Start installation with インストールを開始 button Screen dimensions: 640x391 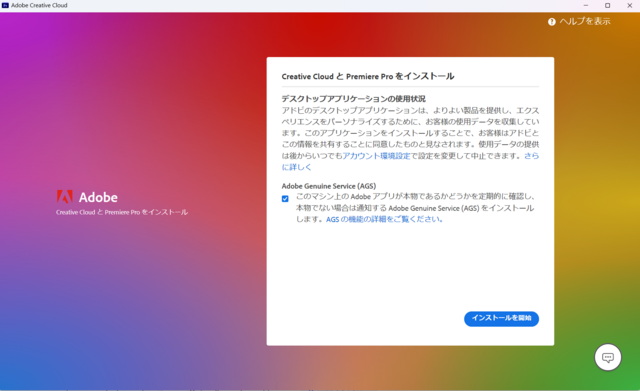pyautogui.click(x=501, y=318)
